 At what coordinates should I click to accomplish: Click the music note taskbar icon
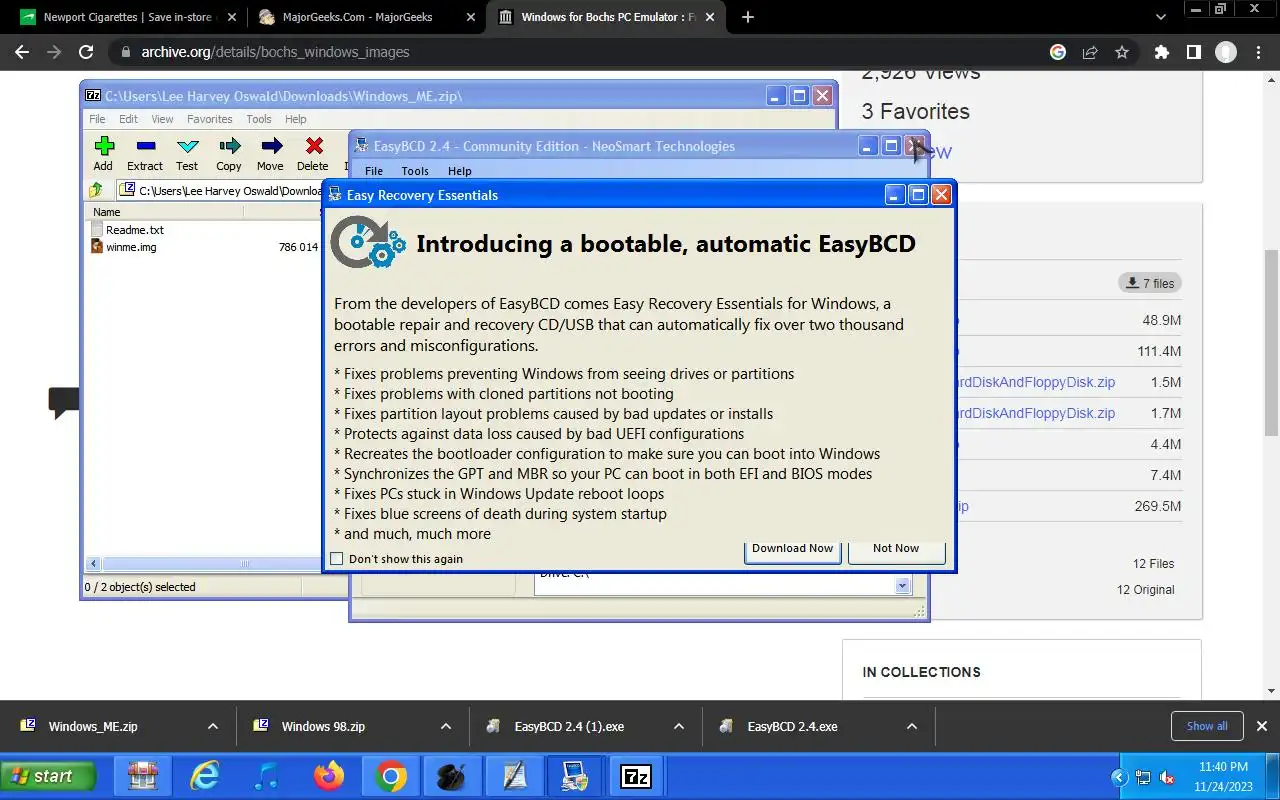coord(267,776)
